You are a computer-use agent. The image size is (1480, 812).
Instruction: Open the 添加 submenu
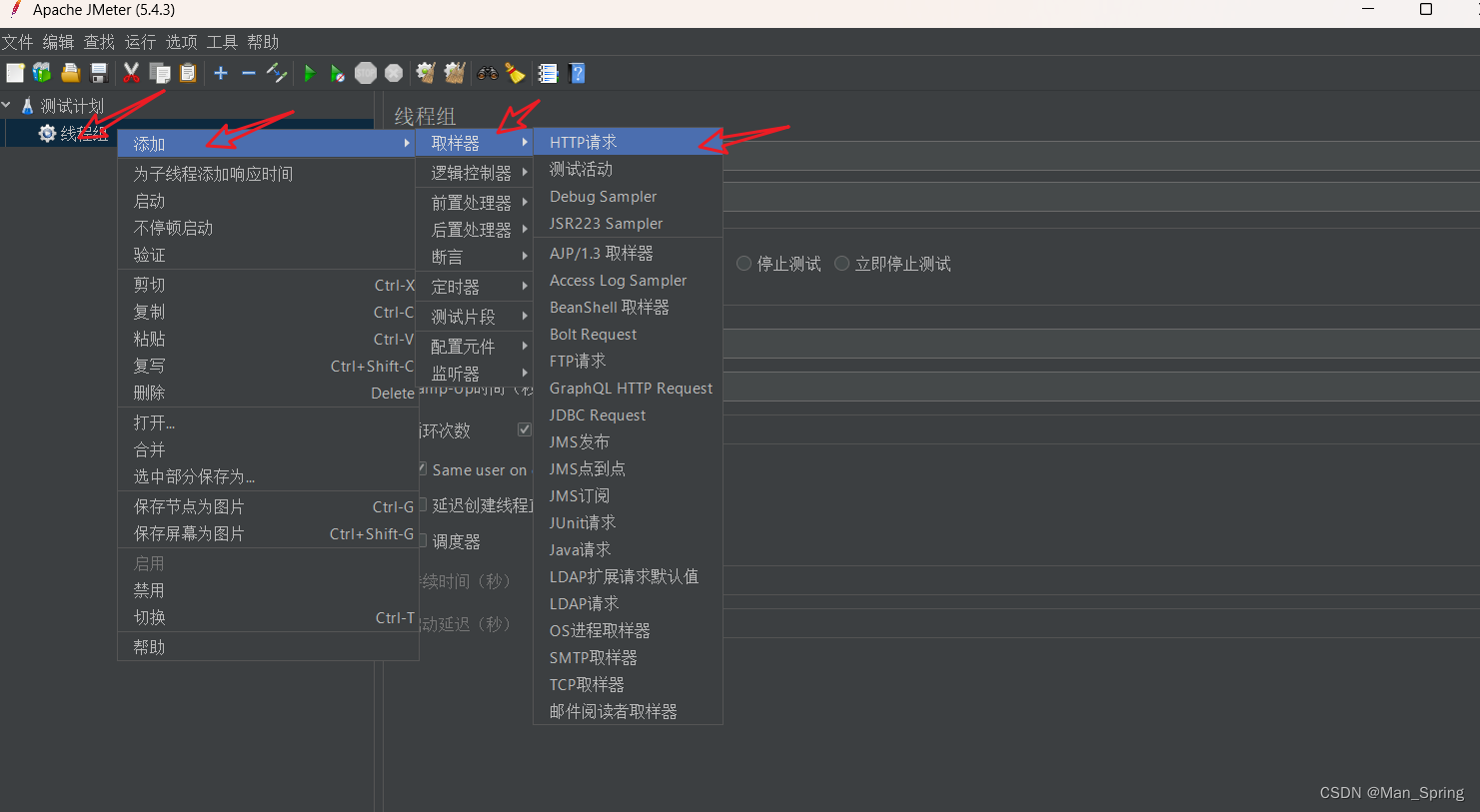click(267, 144)
